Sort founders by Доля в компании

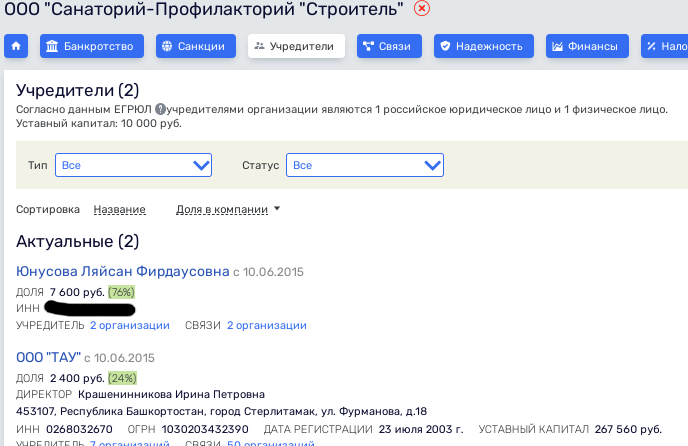222,209
